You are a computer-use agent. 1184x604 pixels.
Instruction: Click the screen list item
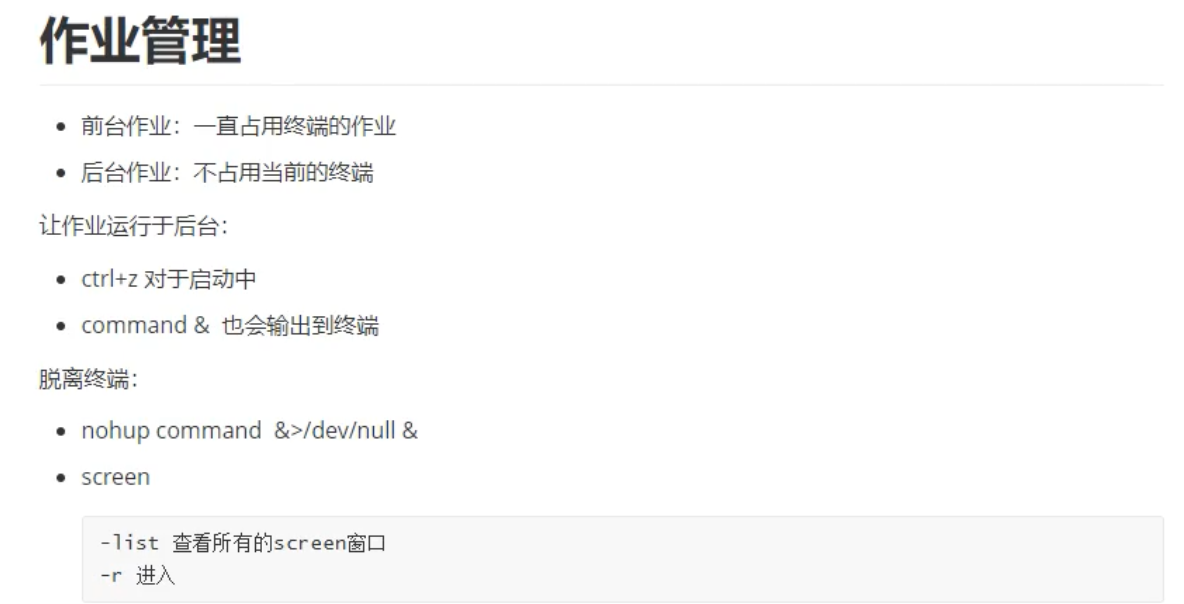tap(116, 478)
